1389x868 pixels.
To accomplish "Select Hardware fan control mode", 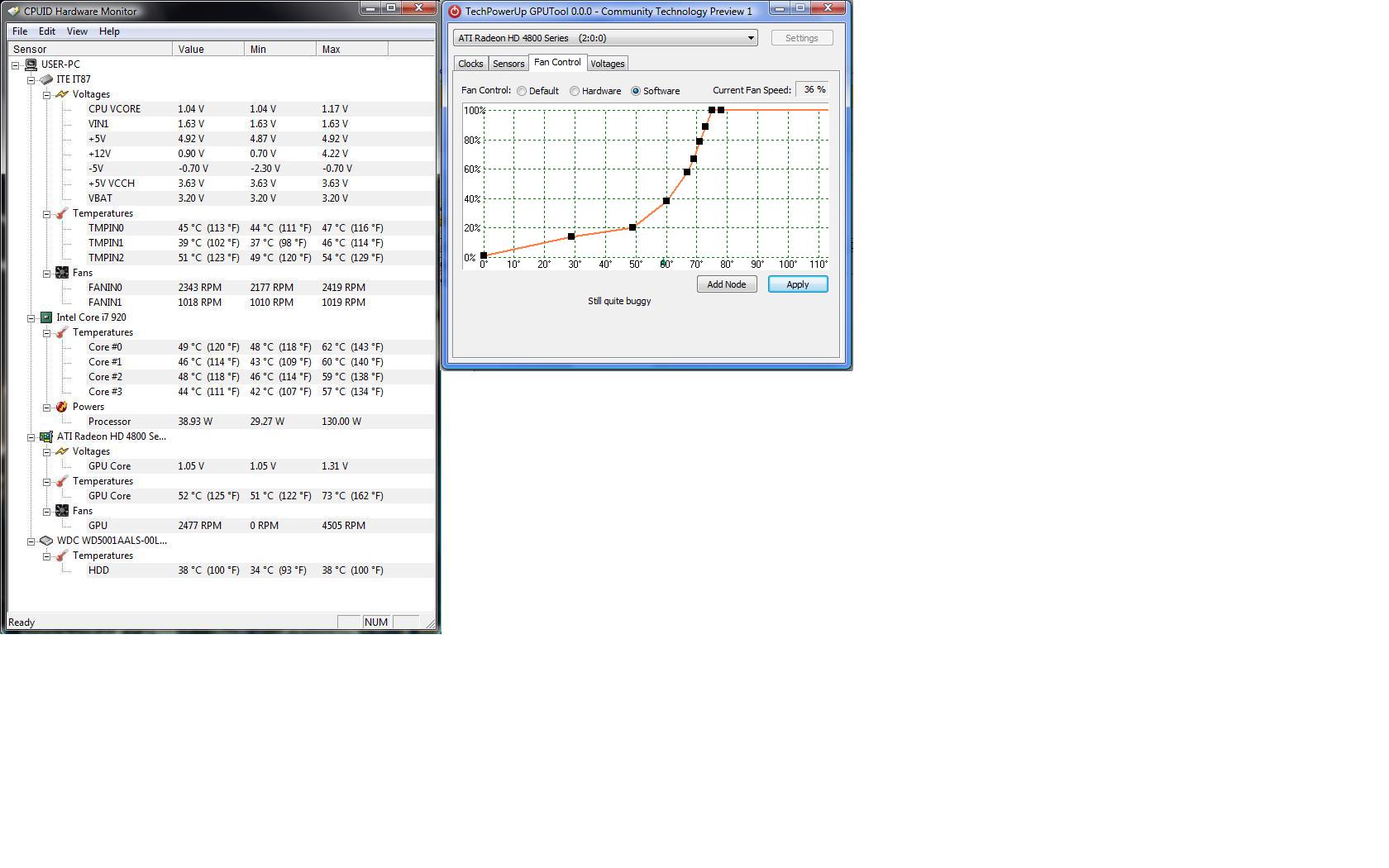I will pos(575,91).
